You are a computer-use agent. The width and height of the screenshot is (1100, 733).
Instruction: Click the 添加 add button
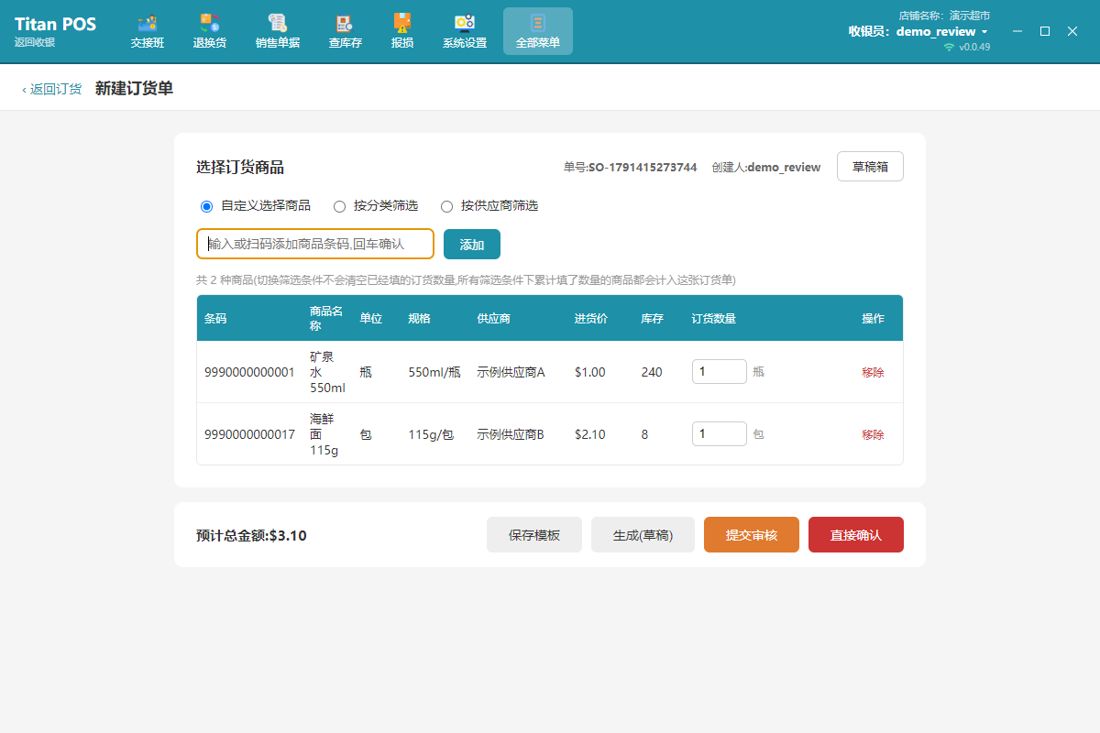coord(472,244)
